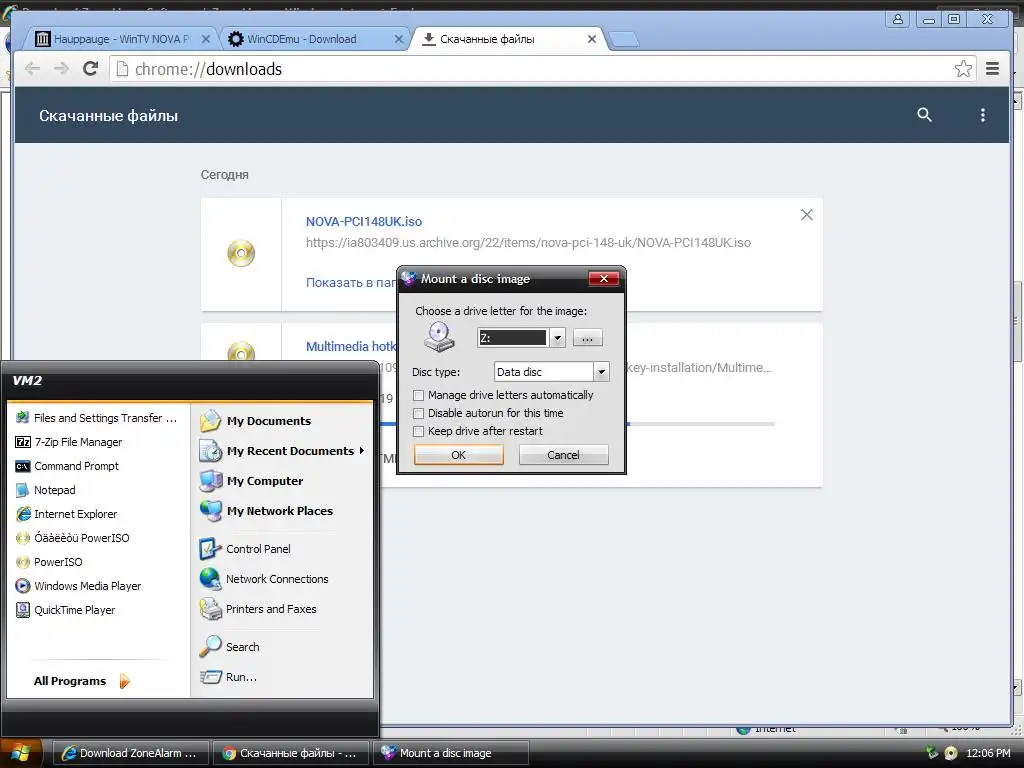This screenshot has height=768, width=1024.
Task: Remove NOVA-PCI148UK.iso from downloads list
Action: coord(807,215)
